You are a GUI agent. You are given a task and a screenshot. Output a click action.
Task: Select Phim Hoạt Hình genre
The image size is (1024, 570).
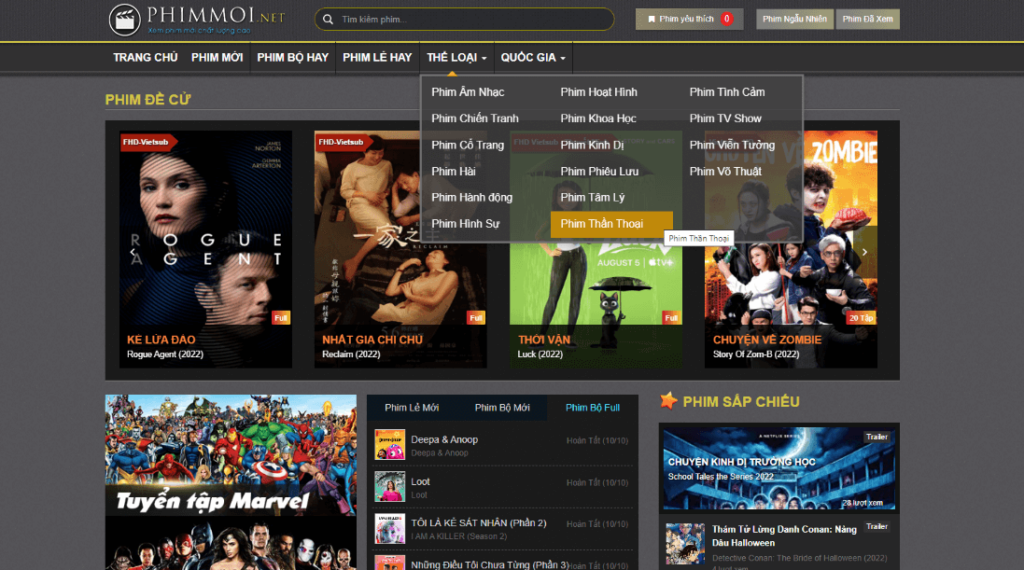tap(599, 92)
